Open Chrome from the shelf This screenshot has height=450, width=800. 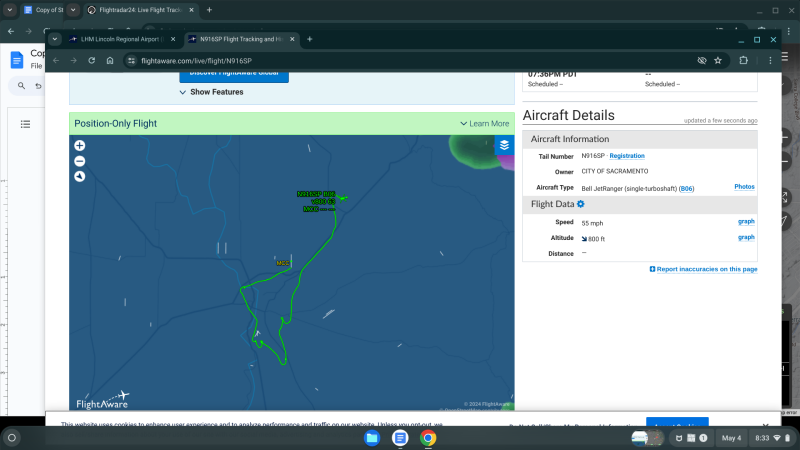point(428,438)
